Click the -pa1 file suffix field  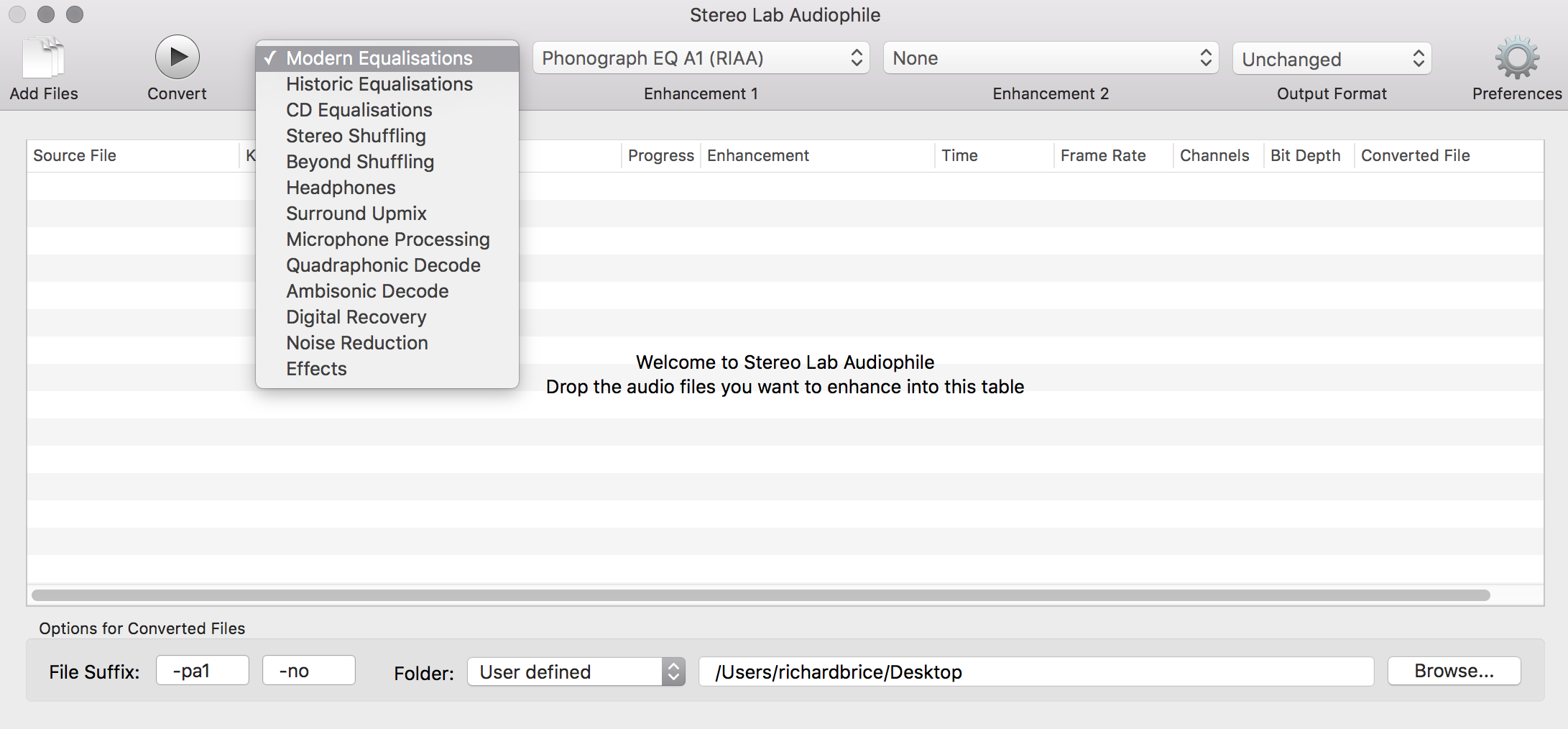(203, 670)
